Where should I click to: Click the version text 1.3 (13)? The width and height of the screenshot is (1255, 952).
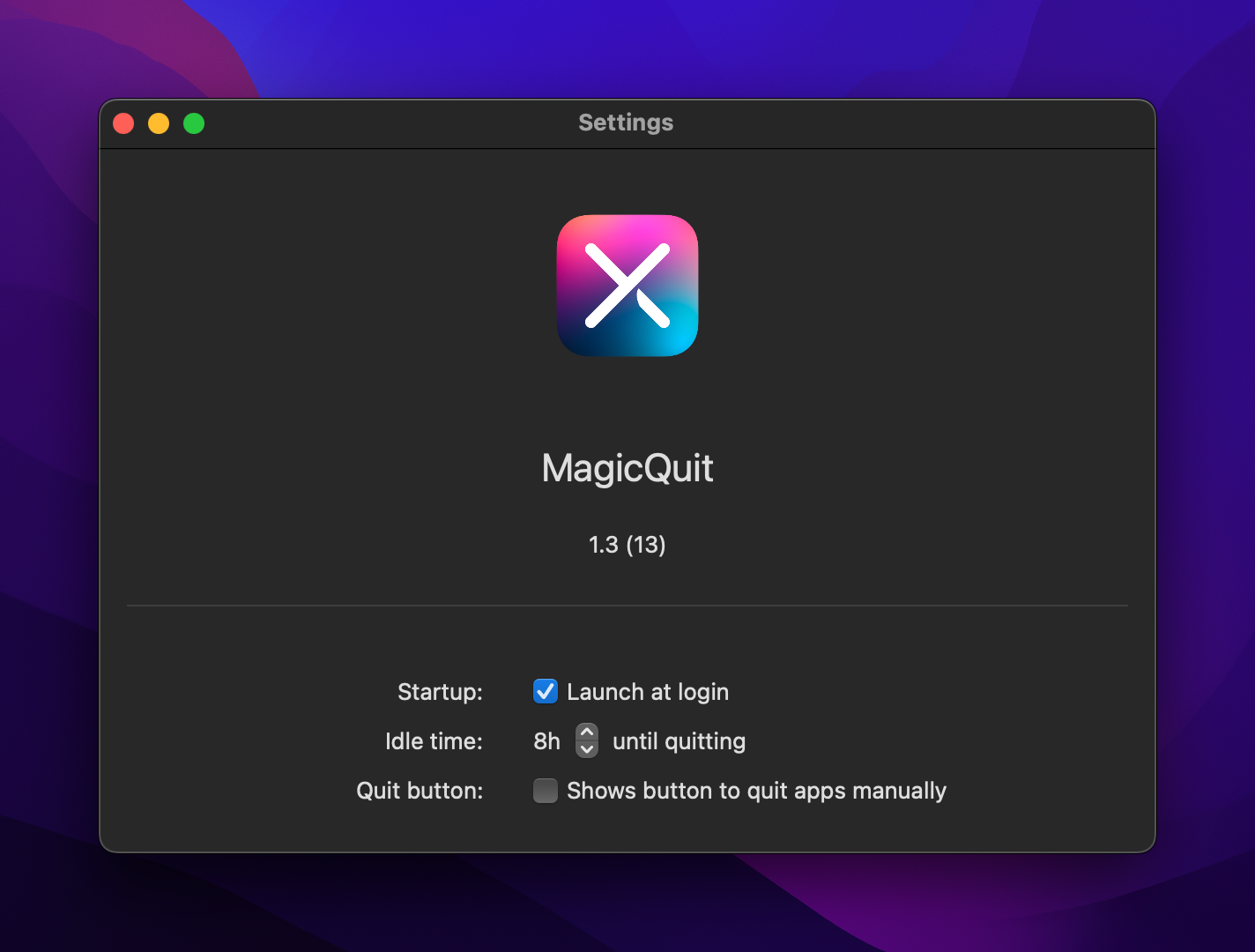[x=627, y=545]
